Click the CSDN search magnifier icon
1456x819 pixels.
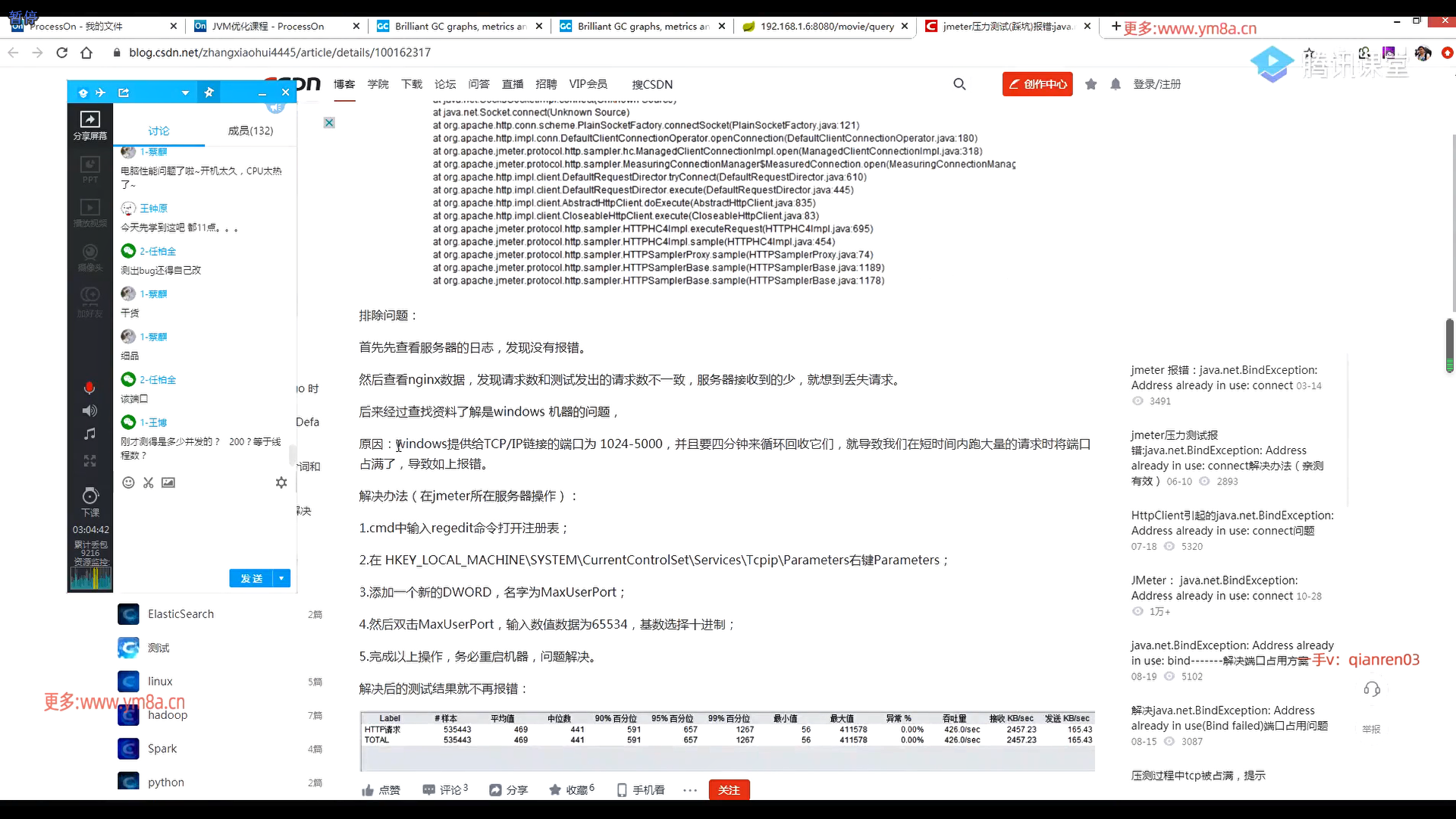(959, 84)
